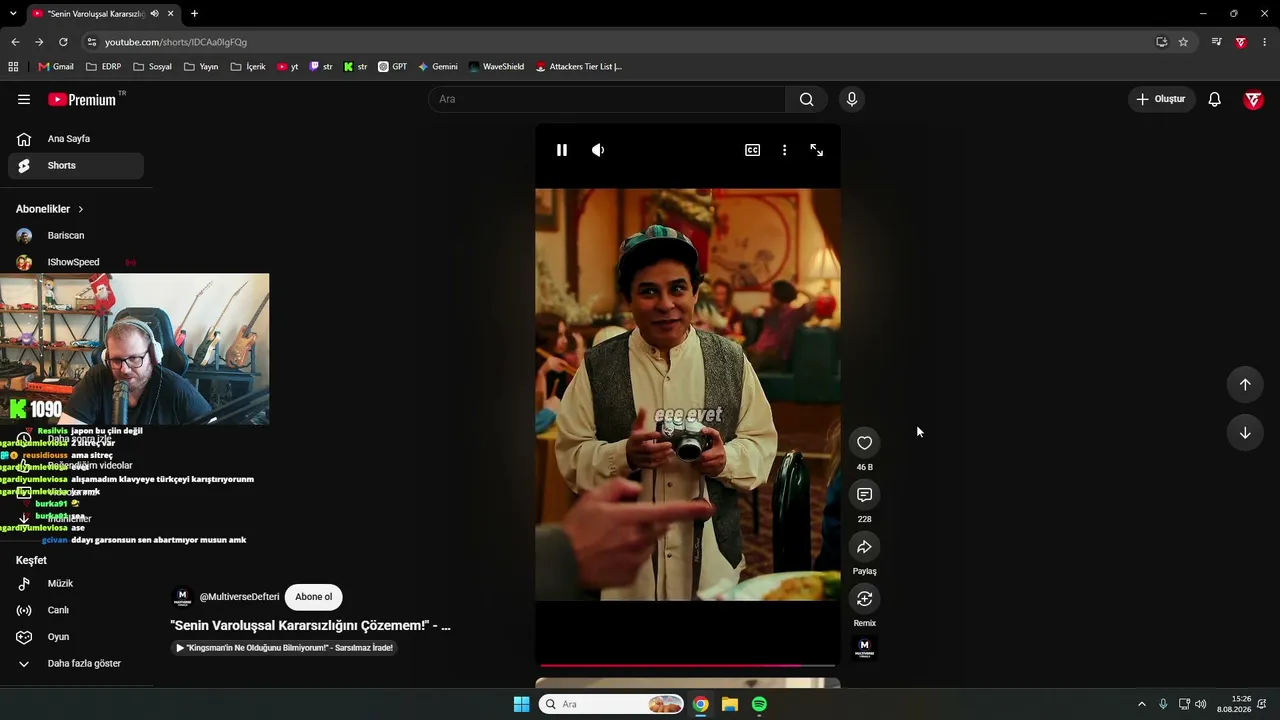Toggle closed captions on the Short

(x=752, y=150)
